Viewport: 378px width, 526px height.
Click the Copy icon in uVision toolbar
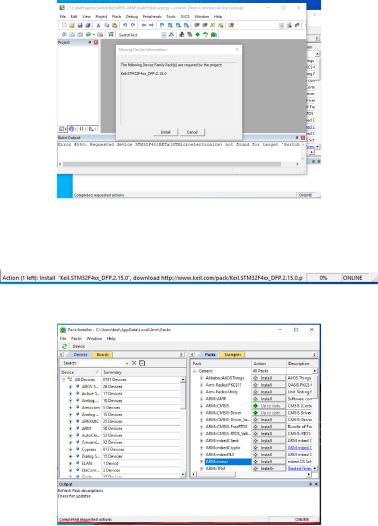coord(106,25)
